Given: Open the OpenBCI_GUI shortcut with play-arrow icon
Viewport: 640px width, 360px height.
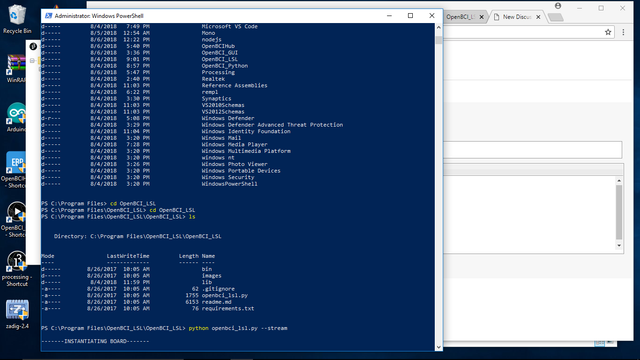Looking at the screenshot, I should click(x=16, y=212).
